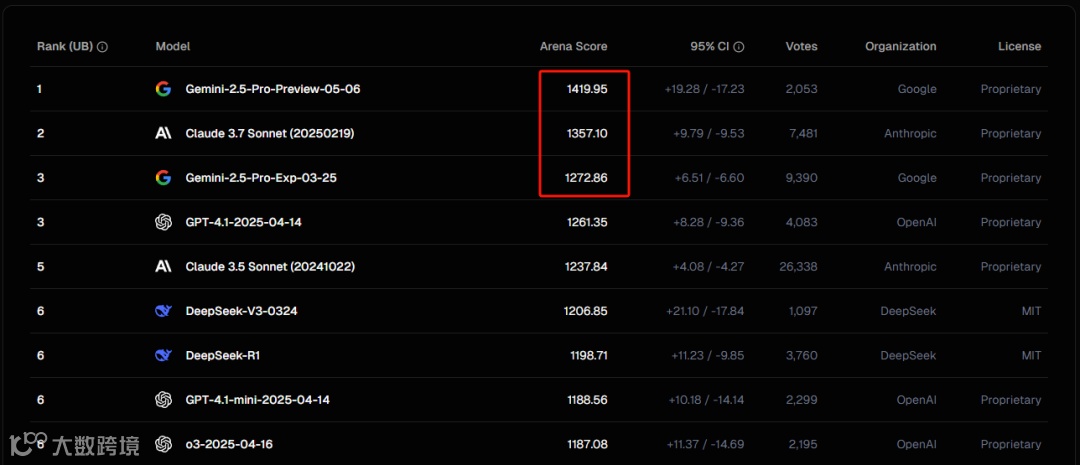Screen dimensions: 1080x465
Task: Click the confidence interval +8.28 / -9.36
Action: tap(709, 223)
